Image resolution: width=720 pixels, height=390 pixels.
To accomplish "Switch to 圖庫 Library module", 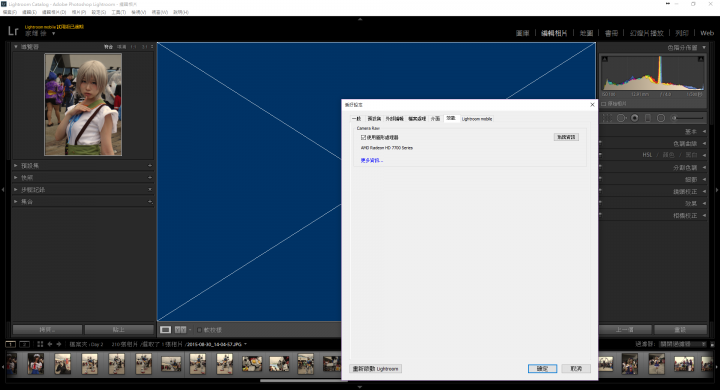I will pos(523,33).
